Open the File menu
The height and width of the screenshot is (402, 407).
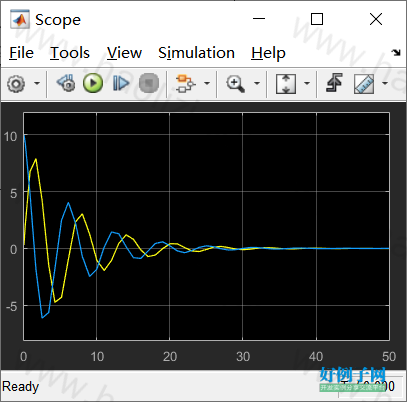(x=21, y=53)
